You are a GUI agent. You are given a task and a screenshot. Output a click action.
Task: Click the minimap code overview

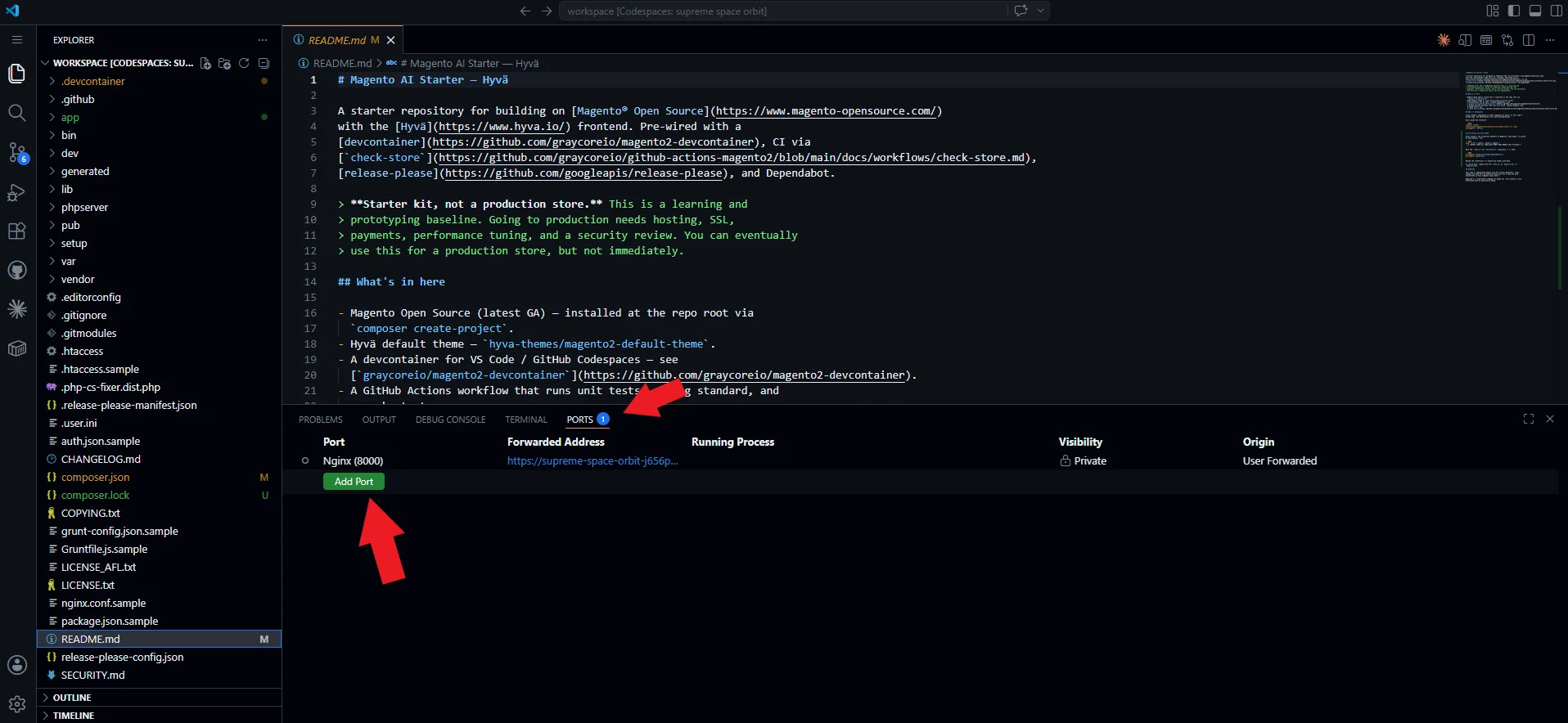[x=1507, y=127]
